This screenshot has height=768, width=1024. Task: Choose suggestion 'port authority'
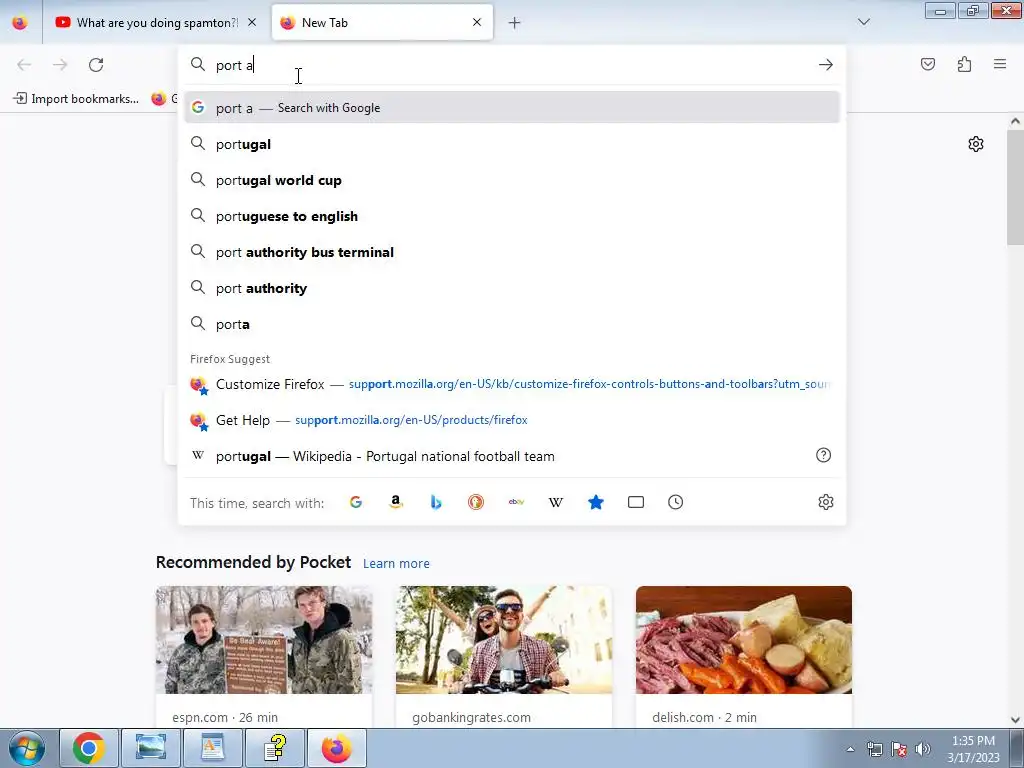point(512,288)
